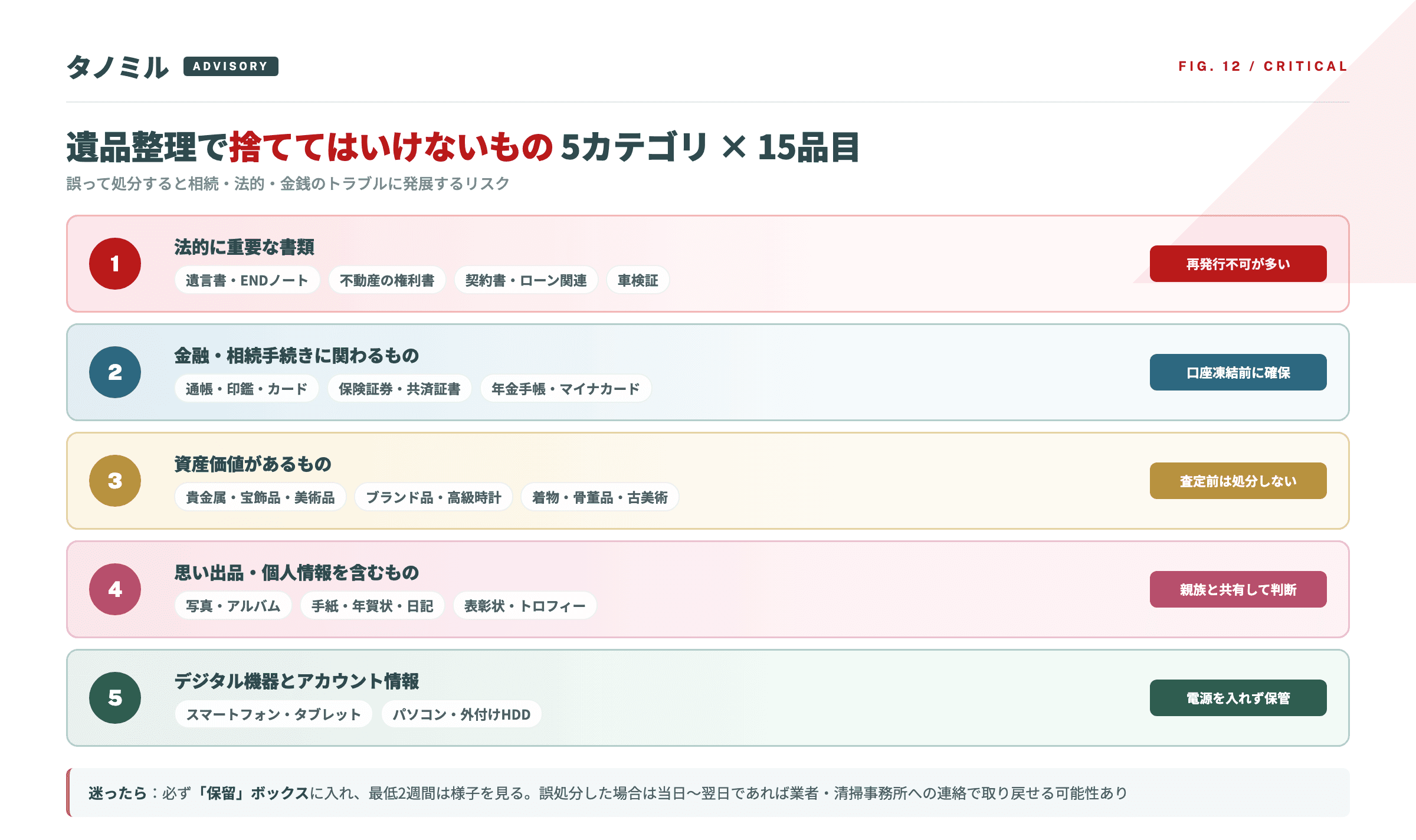The width and height of the screenshot is (1416, 840).
Task: Click the number 5 circle badge
Action: pyautogui.click(x=115, y=698)
